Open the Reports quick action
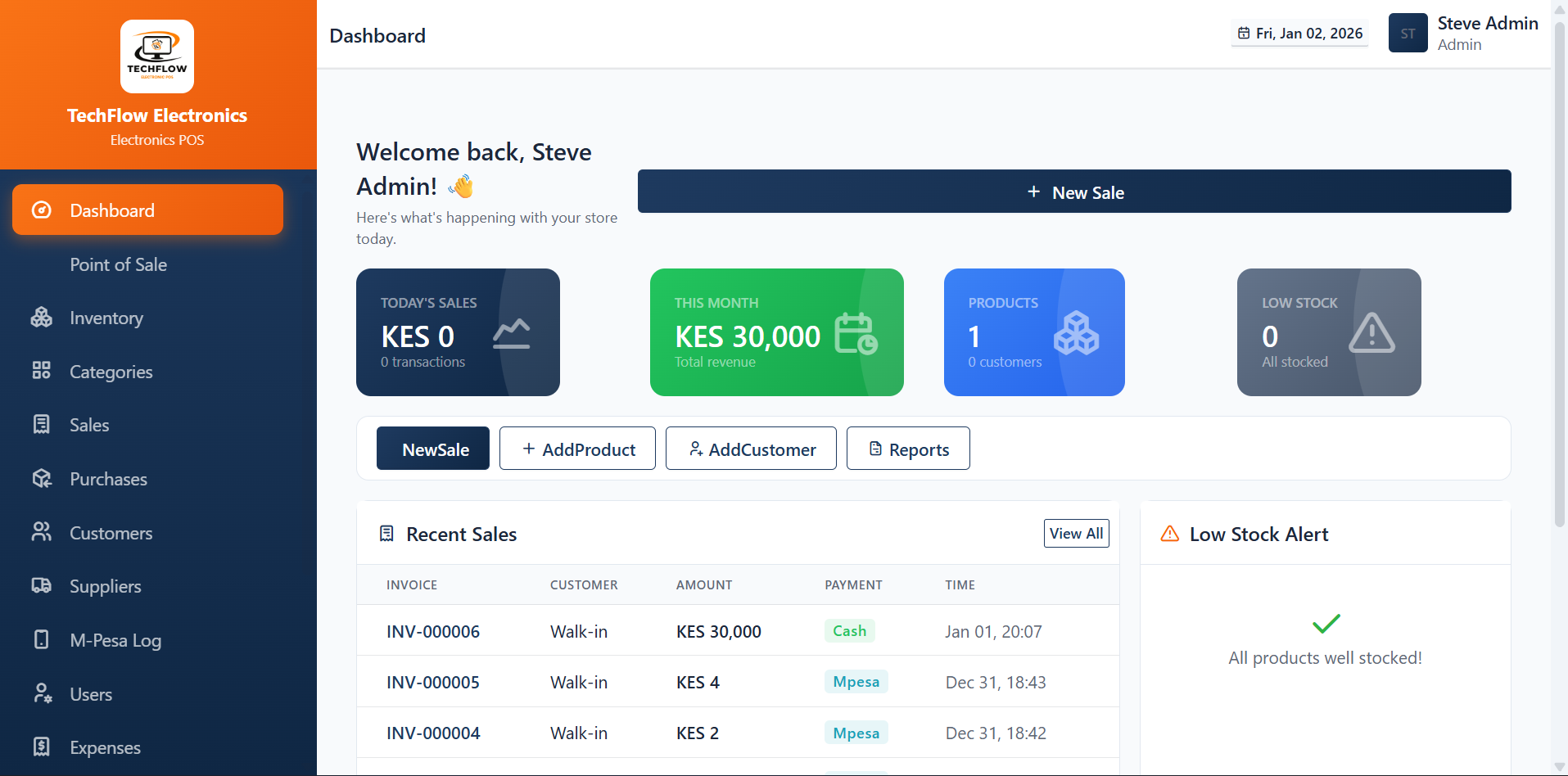 (908, 449)
